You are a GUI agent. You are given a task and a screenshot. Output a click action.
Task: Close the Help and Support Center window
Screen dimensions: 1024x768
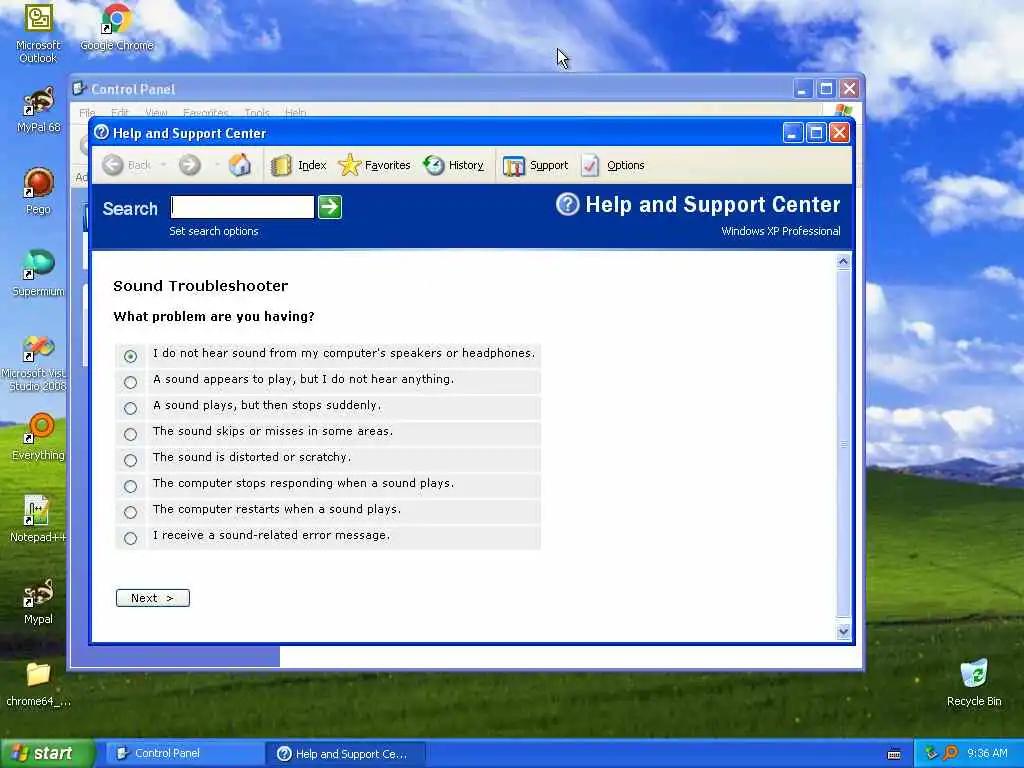(839, 133)
